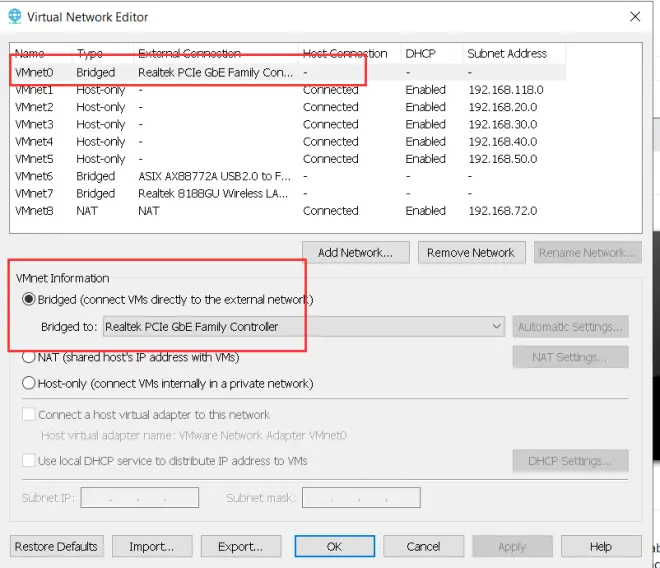Image resolution: width=660 pixels, height=568 pixels.
Task: Select the VMnet5 row
Action: coord(287,159)
